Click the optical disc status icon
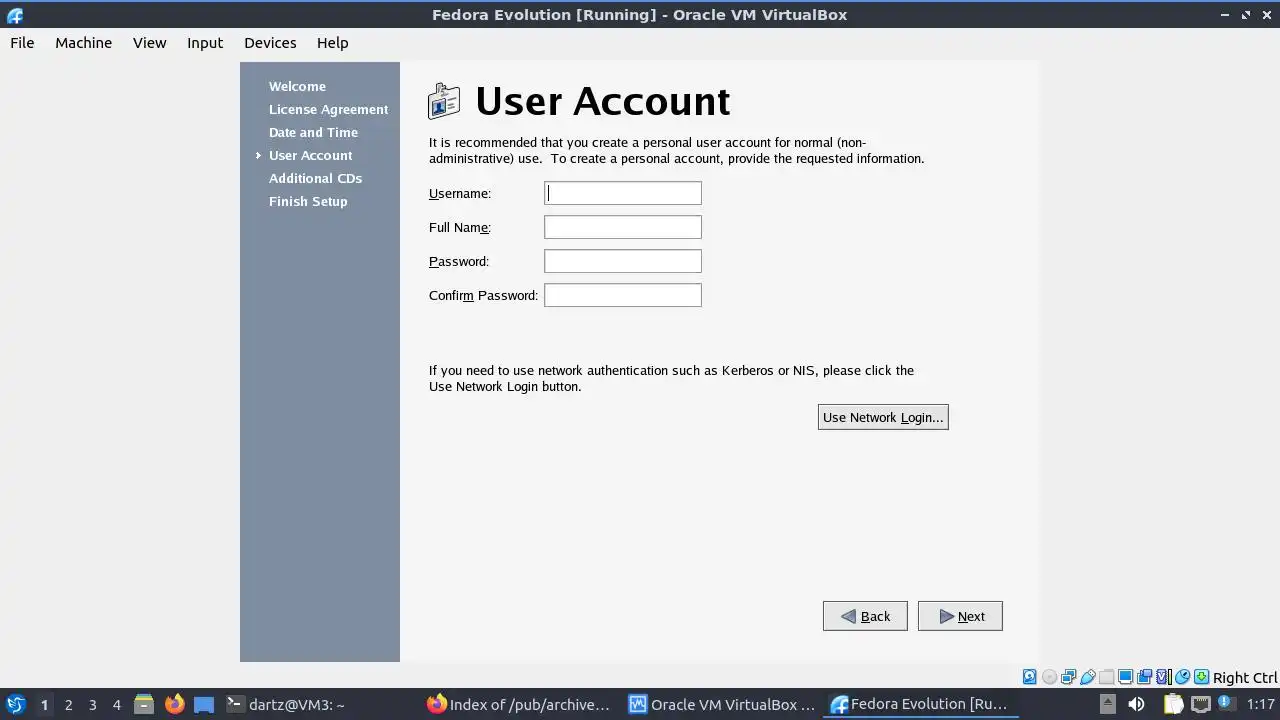 [x=1049, y=677]
